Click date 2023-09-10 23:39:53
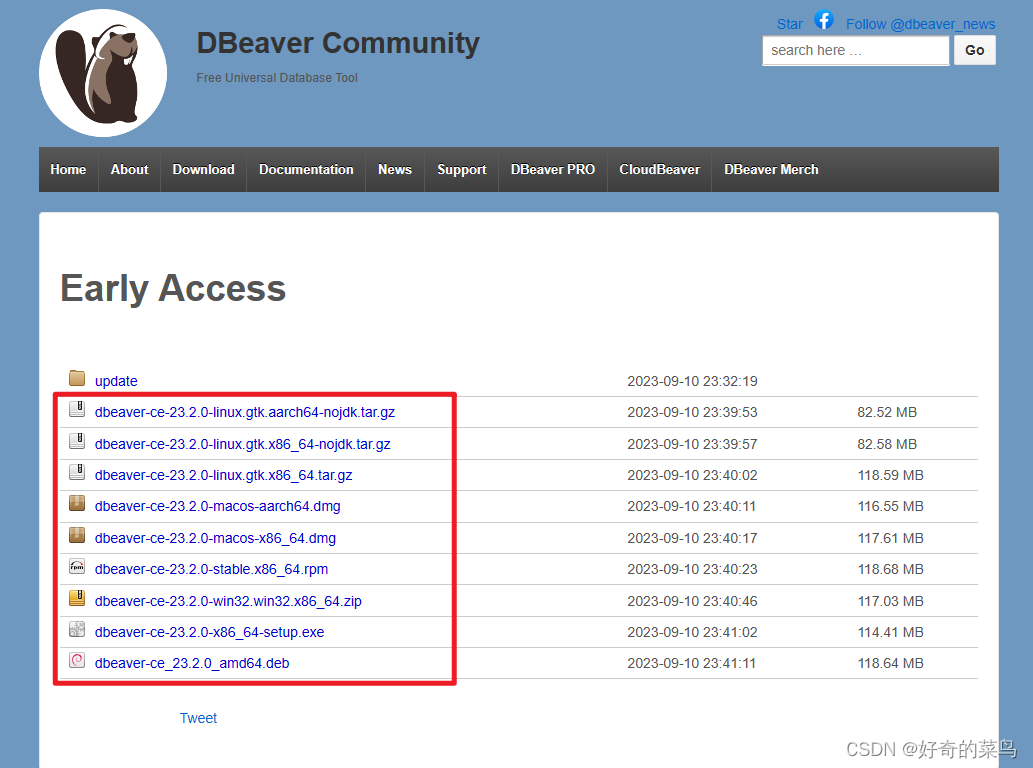The width and height of the screenshot is (1033, 768). tap(692, 412)
